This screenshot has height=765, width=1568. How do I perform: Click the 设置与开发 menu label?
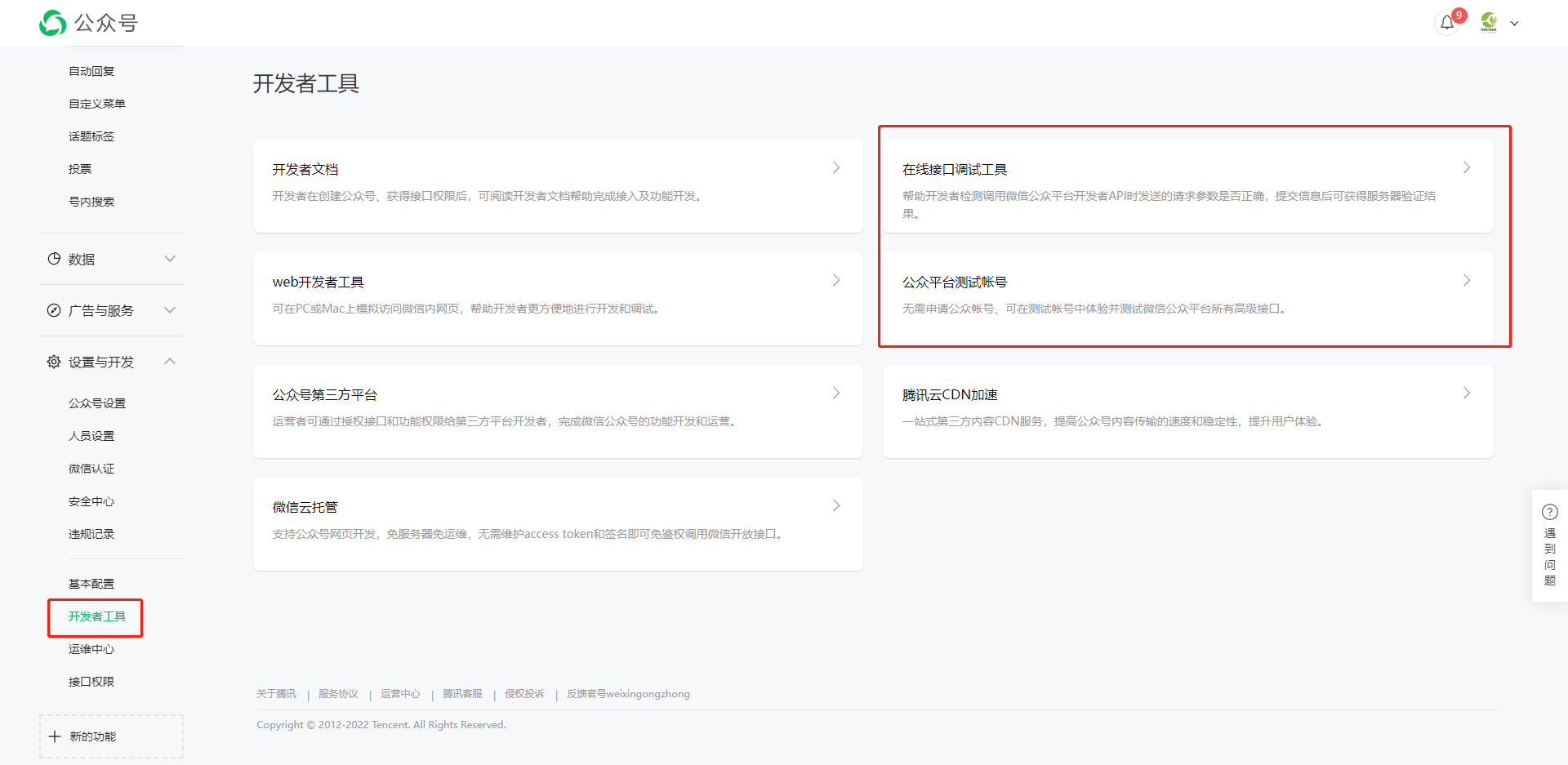[x=101, y=362]
